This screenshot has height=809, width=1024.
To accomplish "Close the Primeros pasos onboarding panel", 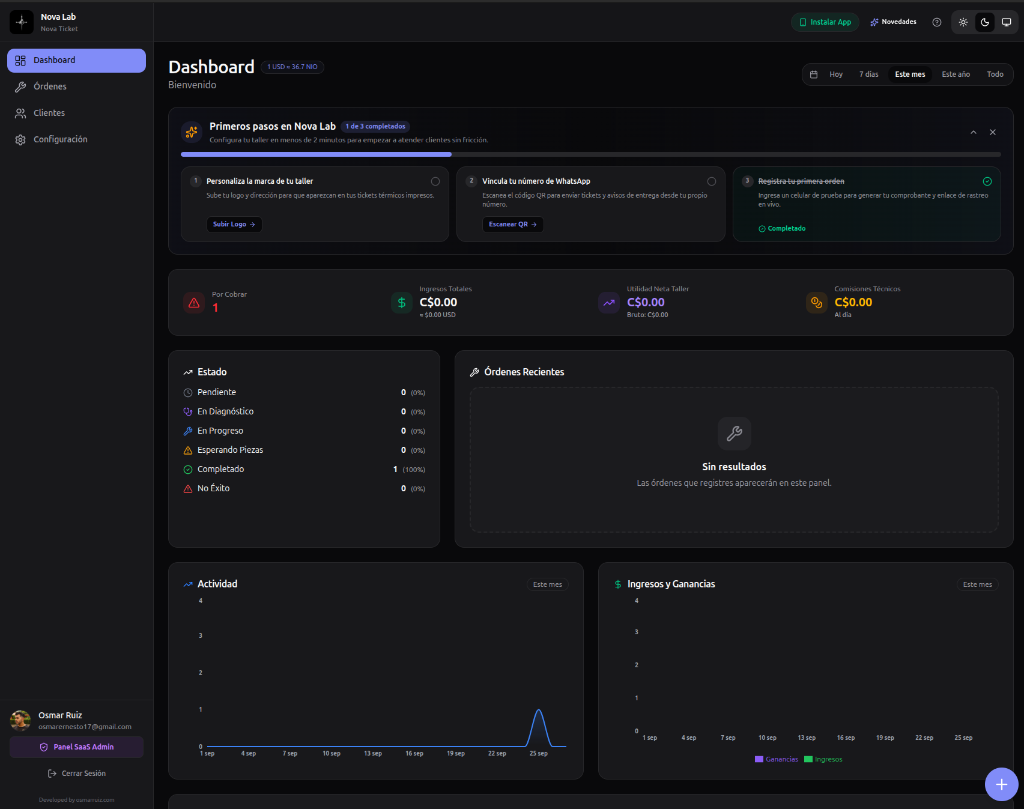I will tap(993, 132).
